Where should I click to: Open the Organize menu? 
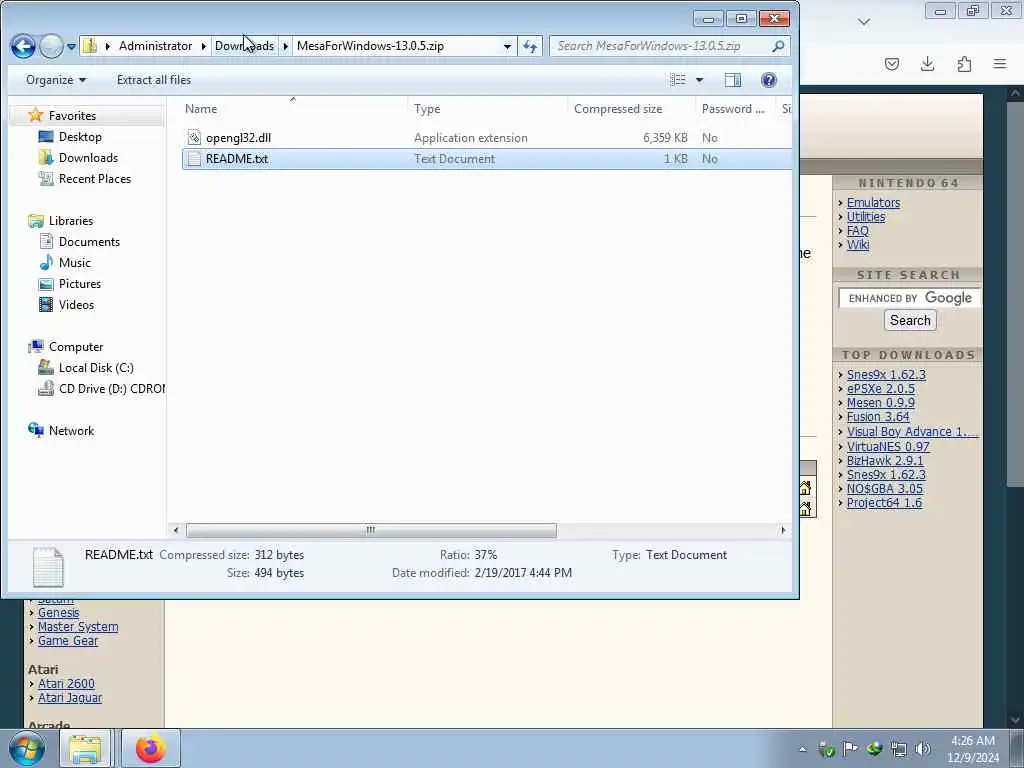click(56, 80)
